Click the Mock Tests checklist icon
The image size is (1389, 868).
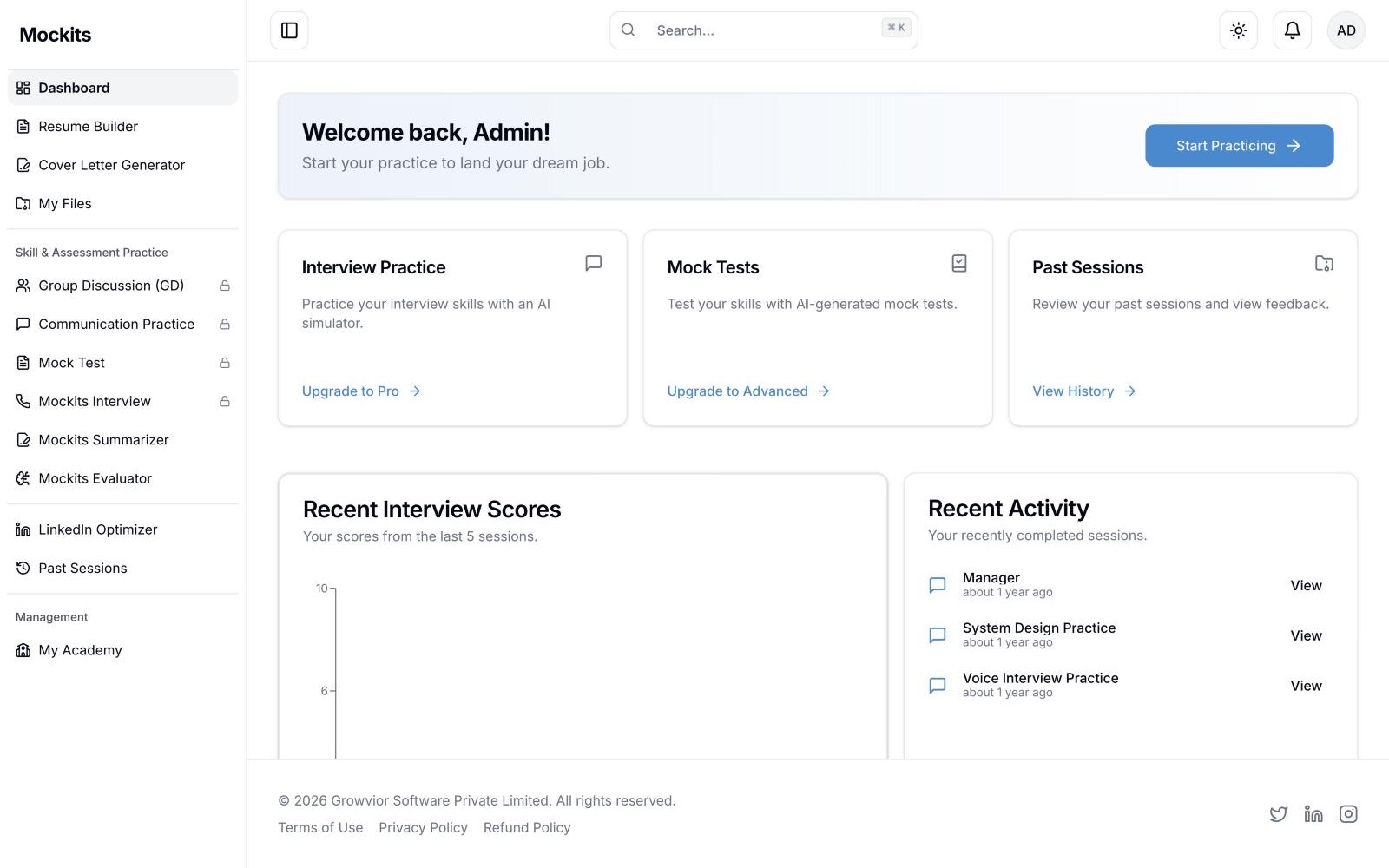[x=959, y=263]
